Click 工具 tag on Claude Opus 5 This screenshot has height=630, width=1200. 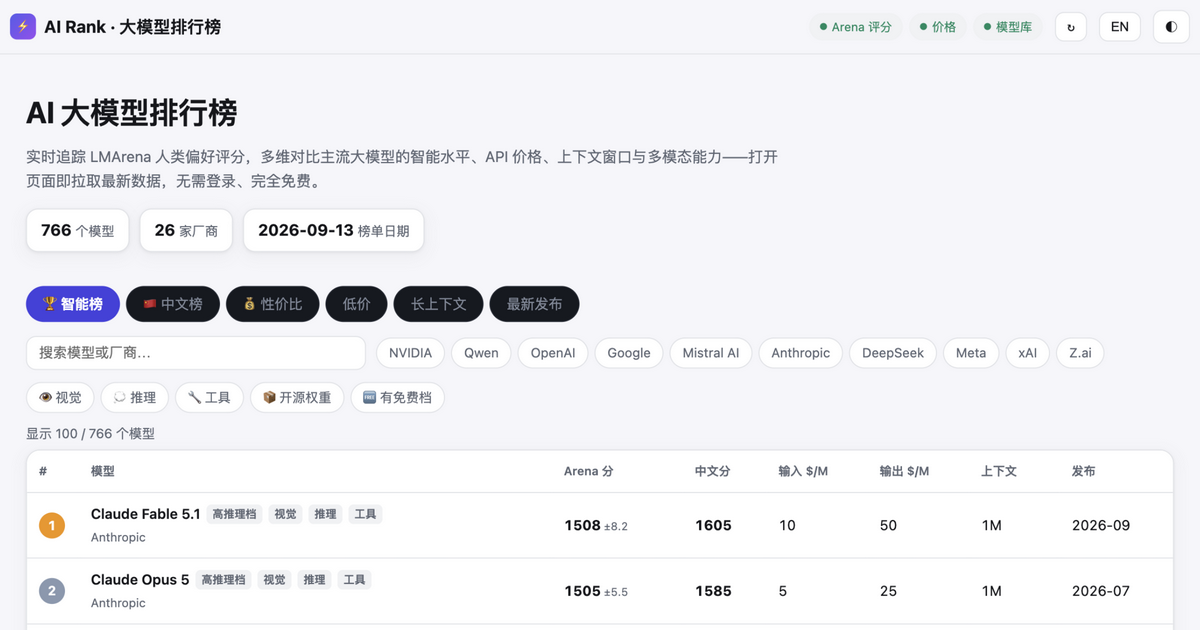tap(354, 580)
